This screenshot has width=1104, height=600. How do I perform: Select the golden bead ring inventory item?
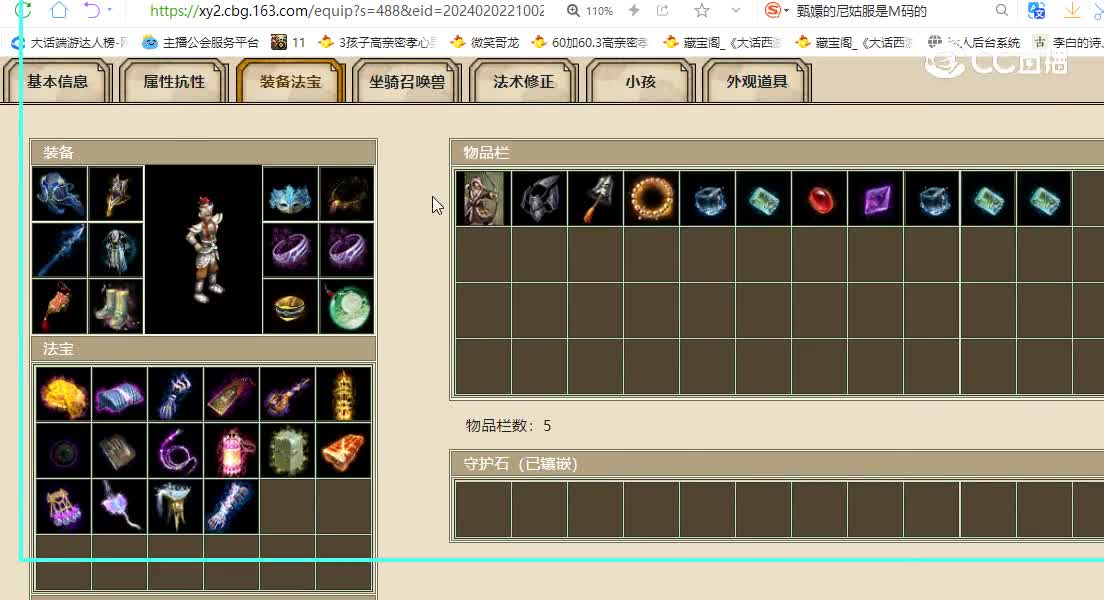coord(651,199)
